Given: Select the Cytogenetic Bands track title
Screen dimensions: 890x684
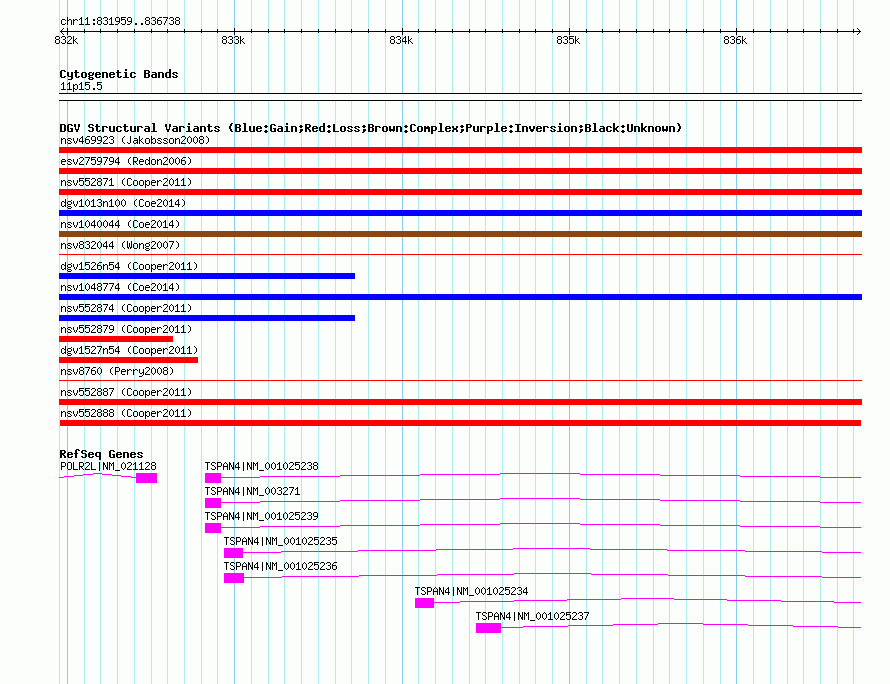Looking at the screenshot, I should click(119, 74).
